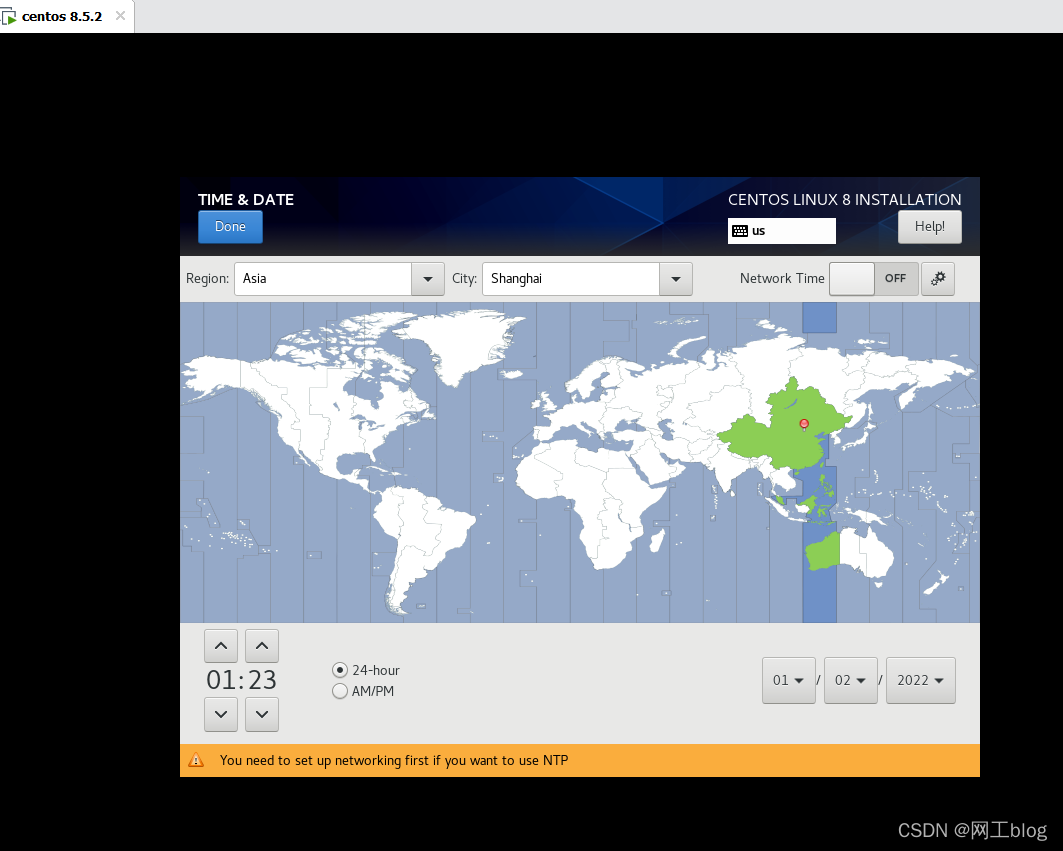Open the Help! button
This screenshot has width=1063, height=851.
point(929,226)
